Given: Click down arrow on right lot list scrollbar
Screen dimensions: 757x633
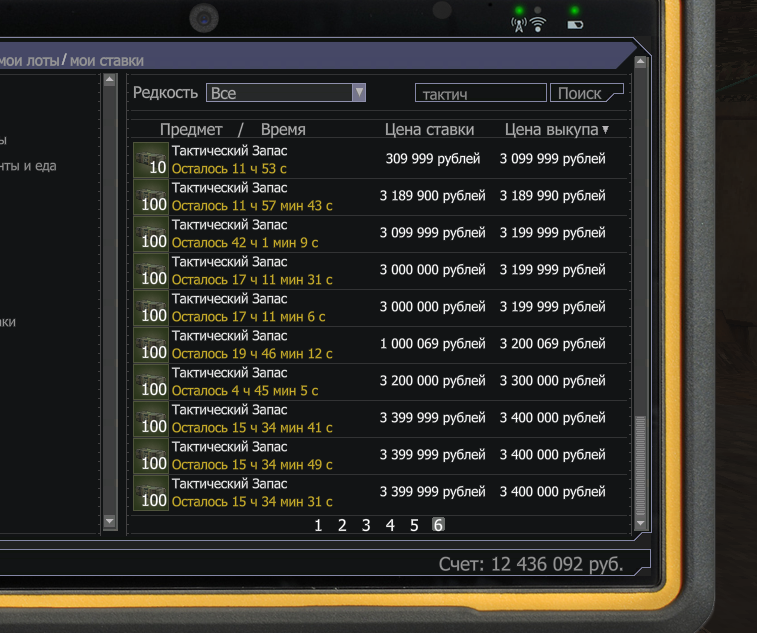Looking at the screenshot, I should [x=640, y=523].
